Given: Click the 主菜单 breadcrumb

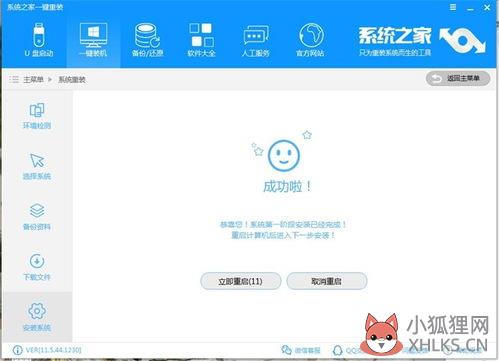Looking at the screenshot, I should (33, 80).
